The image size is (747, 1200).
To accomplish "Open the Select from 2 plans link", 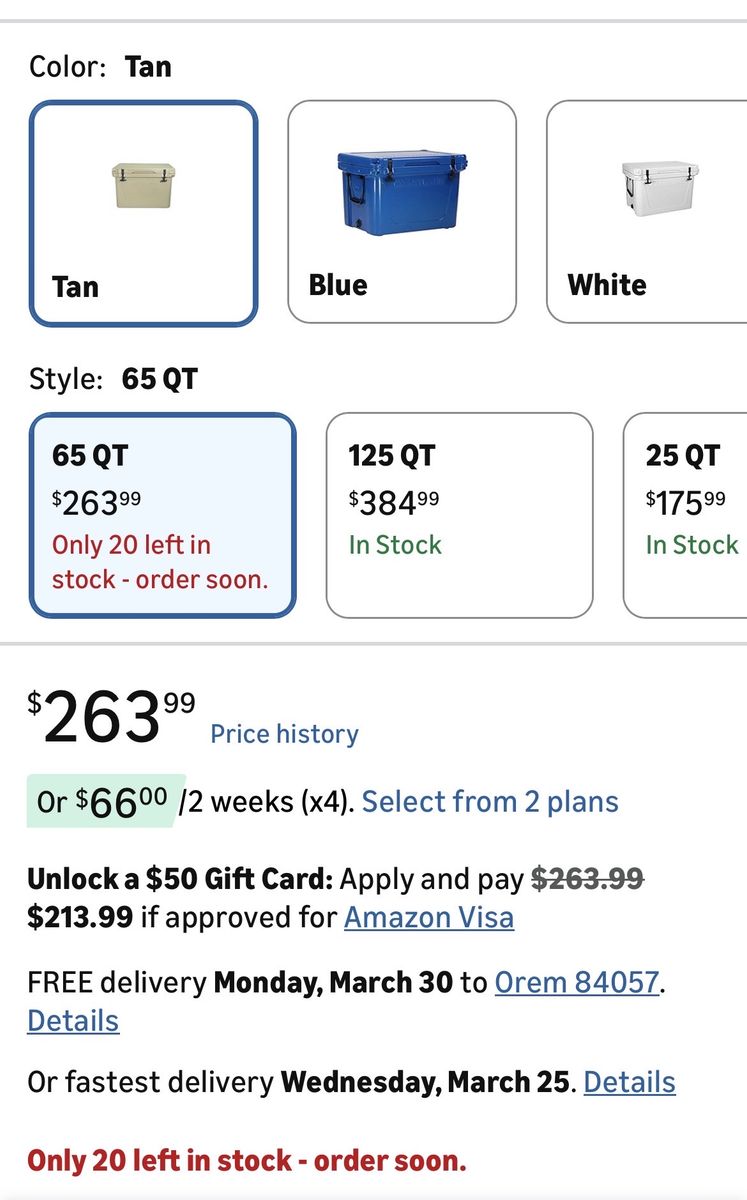I will pyautogui.click(x=490, y=801).
